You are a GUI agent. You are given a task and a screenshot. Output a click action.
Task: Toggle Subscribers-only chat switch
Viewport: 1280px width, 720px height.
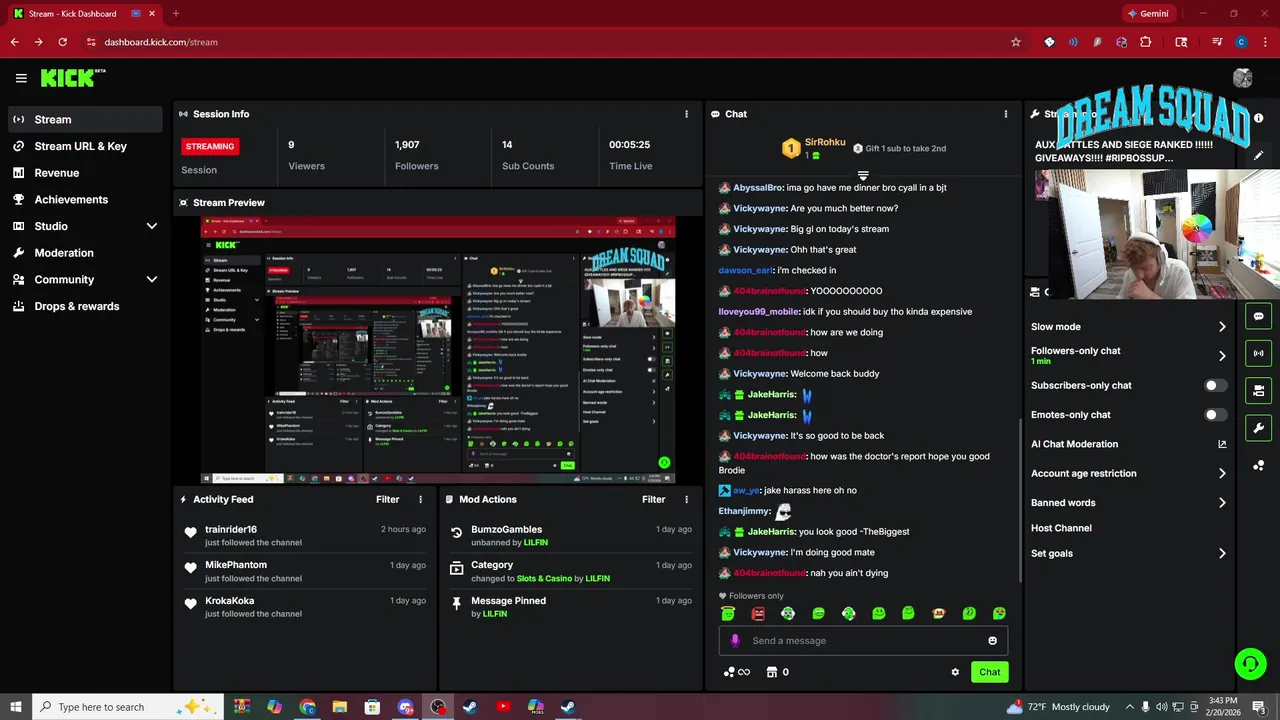[1215, 385]
